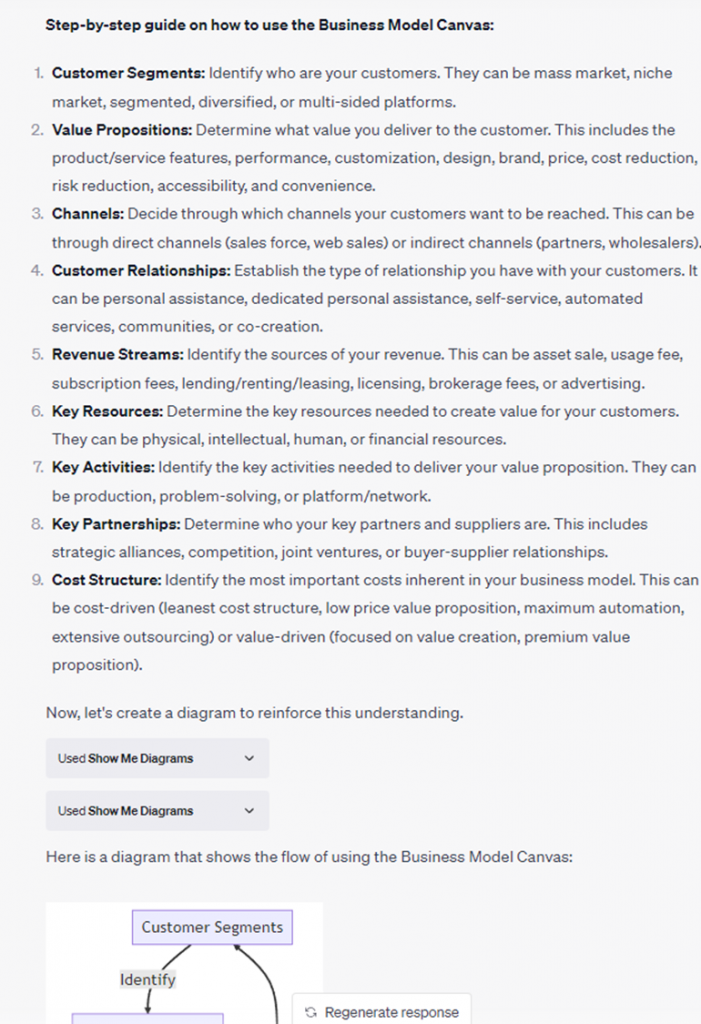The image size is (701, 1024).
Task: Click the bold Revenue Streams heading
Action: [x=117, y=355]
